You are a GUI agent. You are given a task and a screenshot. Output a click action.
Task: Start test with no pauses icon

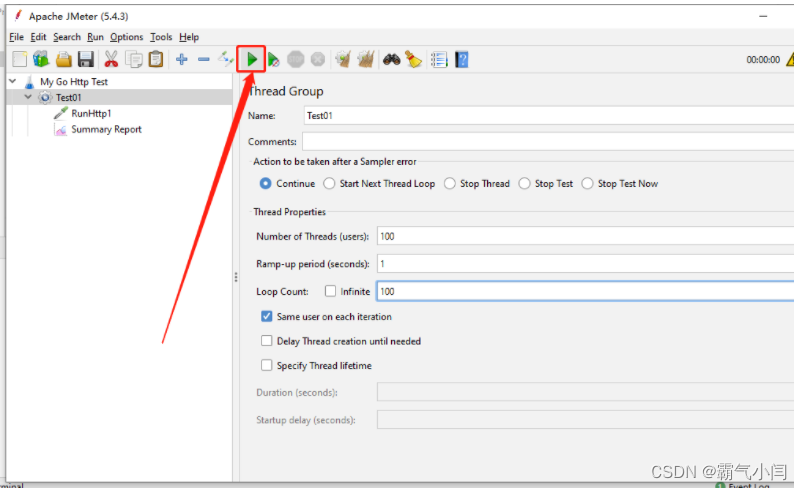(x=274, y=60)
